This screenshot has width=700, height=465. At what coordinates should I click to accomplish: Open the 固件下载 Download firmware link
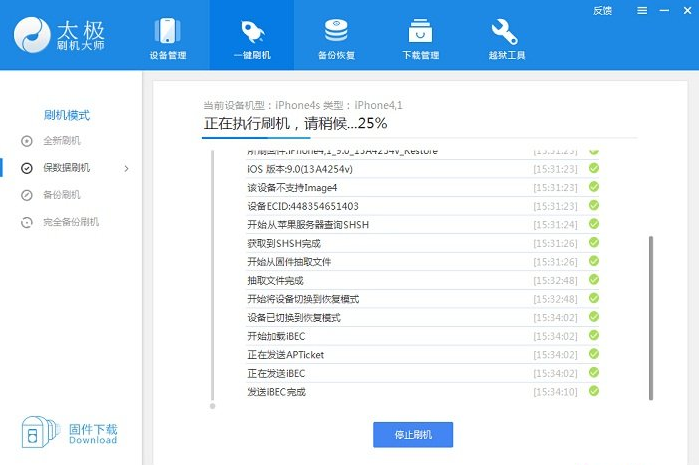pyautogui.click(x=93, y=434)
